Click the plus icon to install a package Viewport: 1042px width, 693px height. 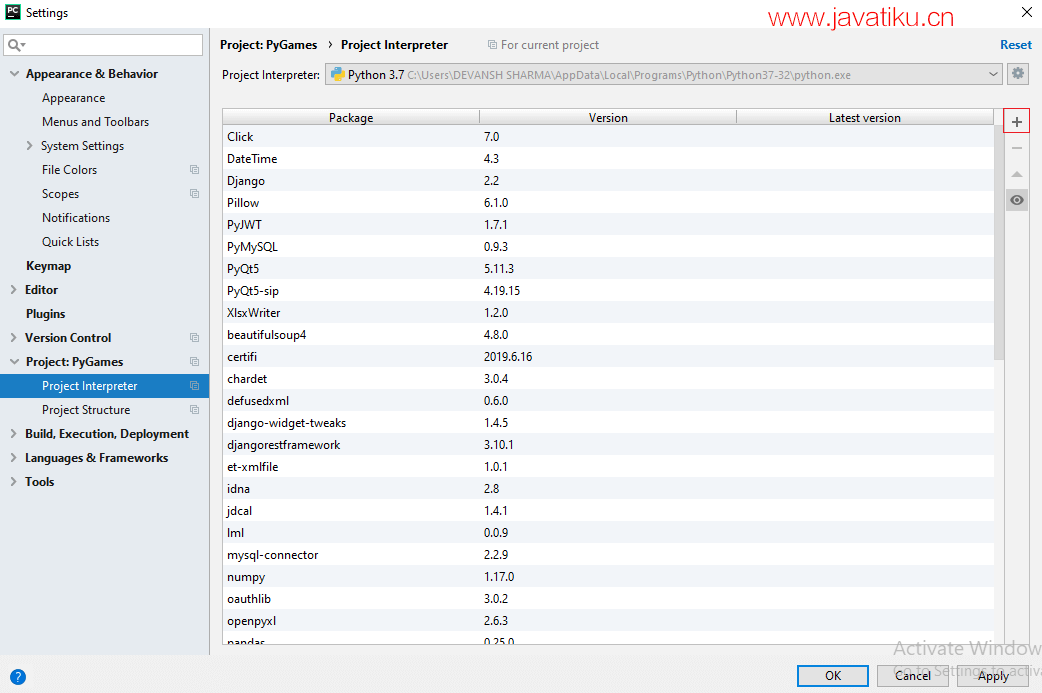(1016, 122)
